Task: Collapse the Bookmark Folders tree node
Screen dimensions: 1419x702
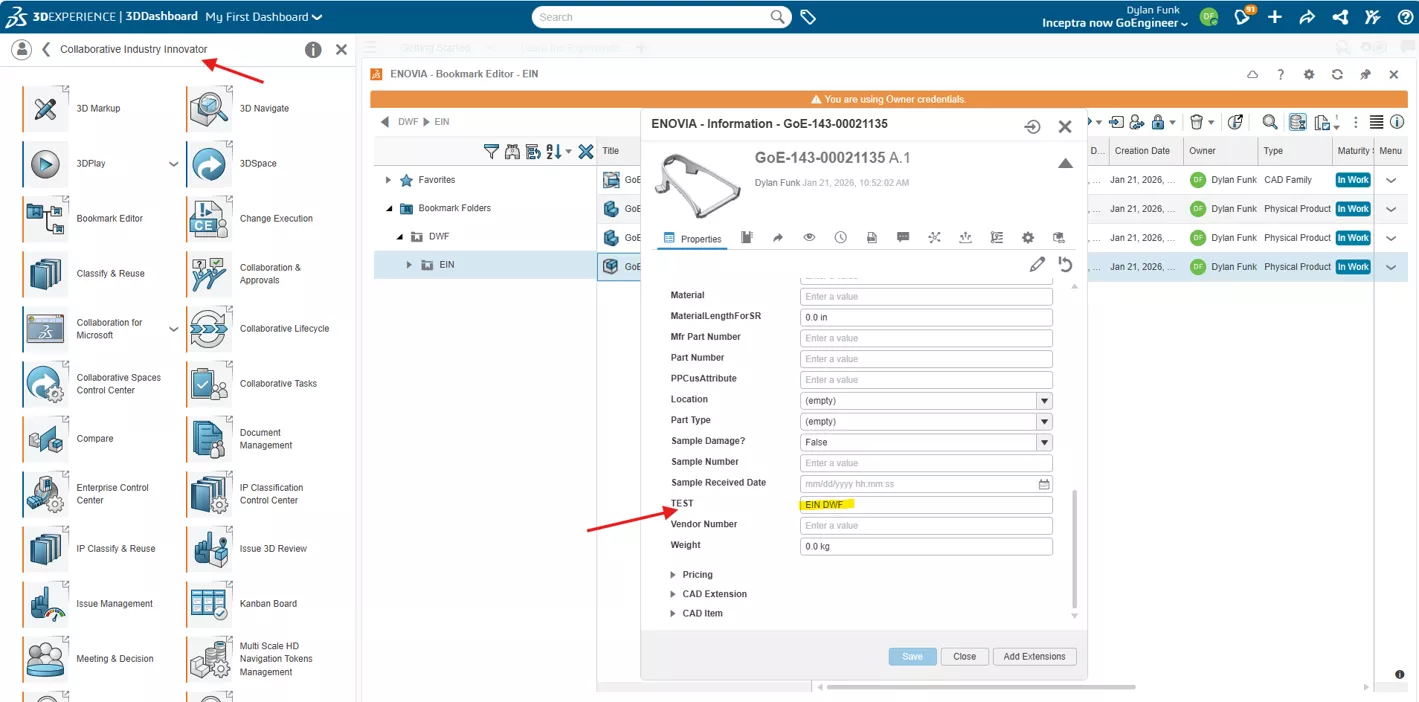Action: coord(389,208)
